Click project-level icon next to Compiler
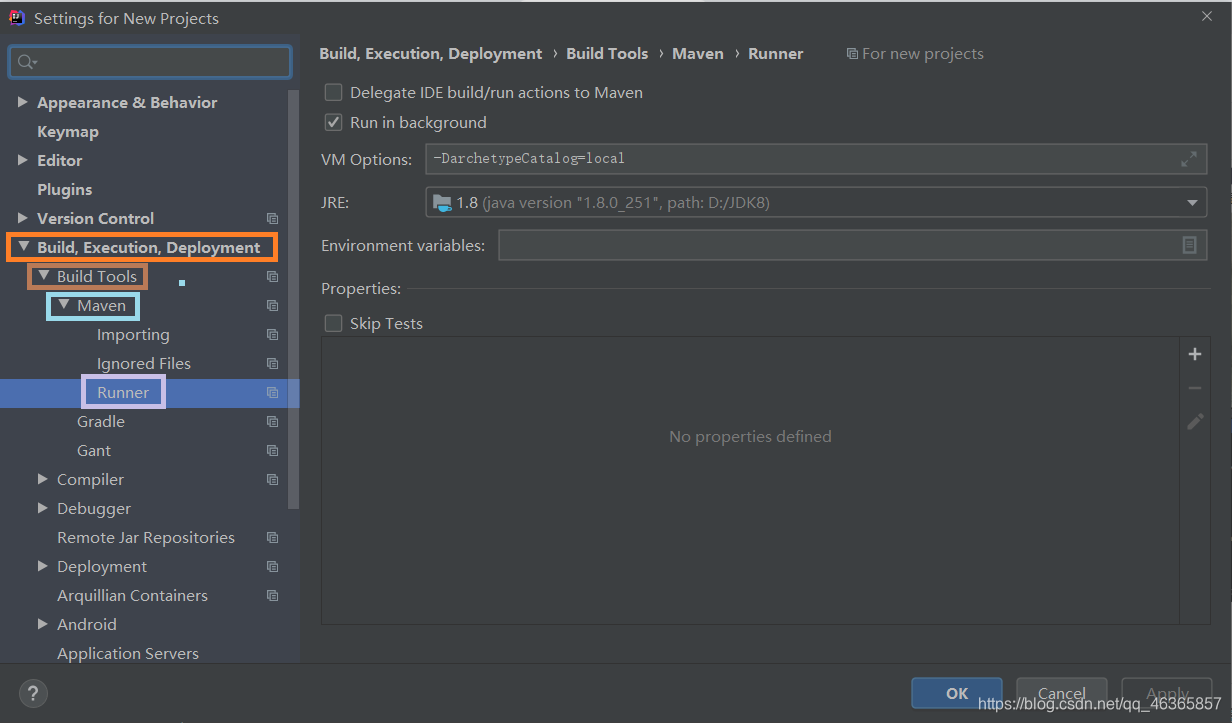 click(x=272, y=479)
